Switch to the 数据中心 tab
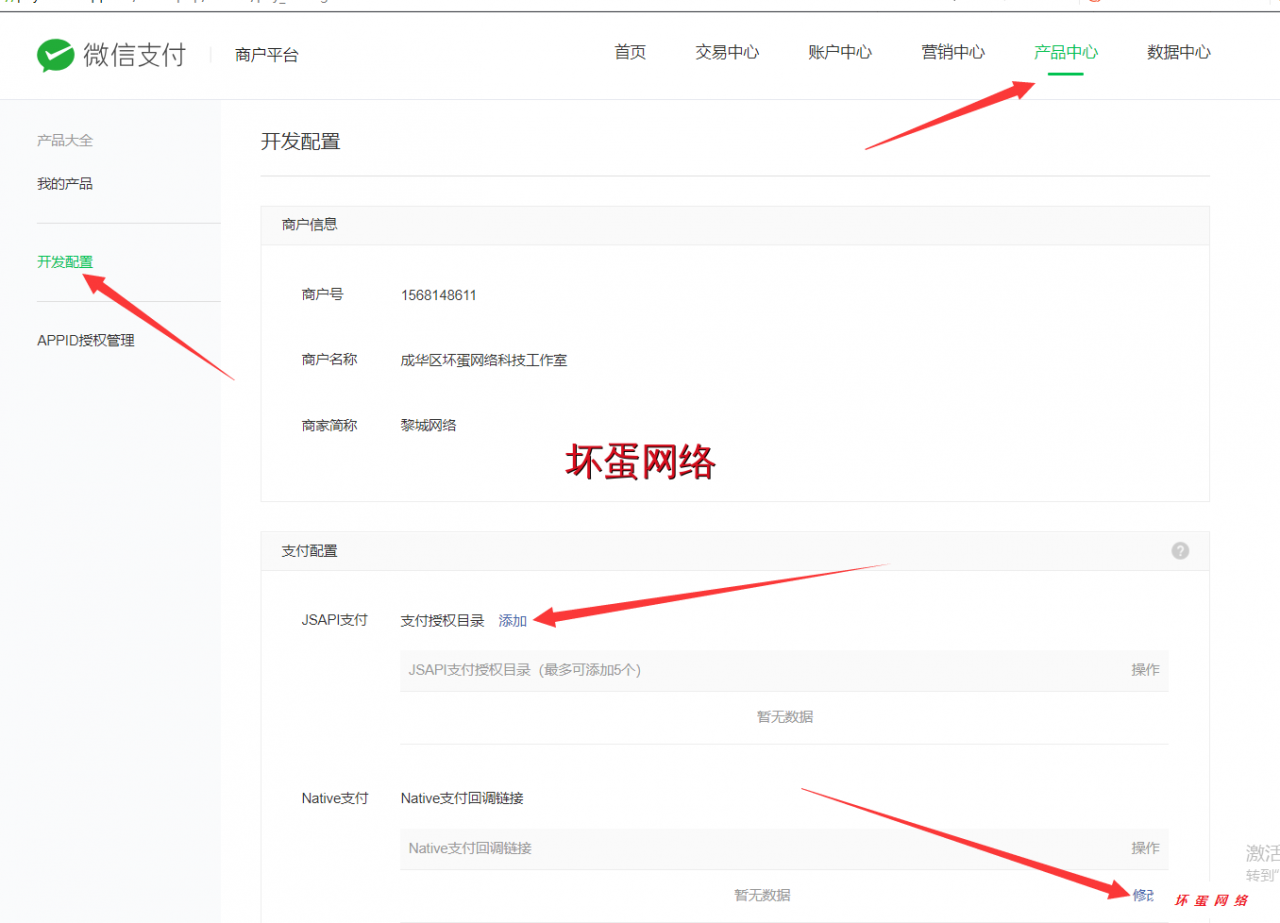The image size is (1280, 923). [x=1178, y=52]
